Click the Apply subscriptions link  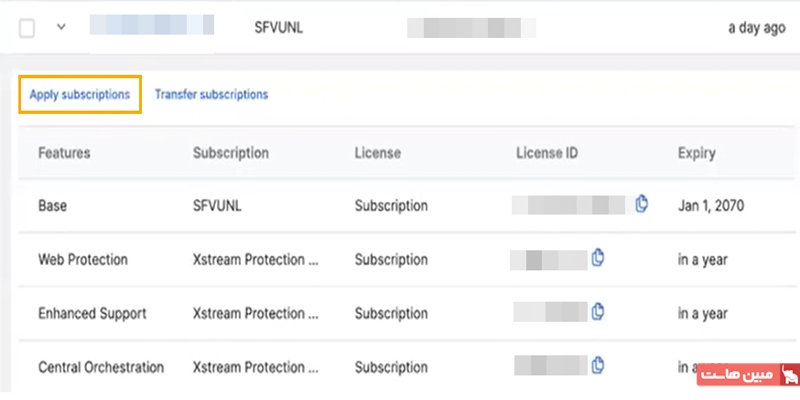tap(80, 95)
